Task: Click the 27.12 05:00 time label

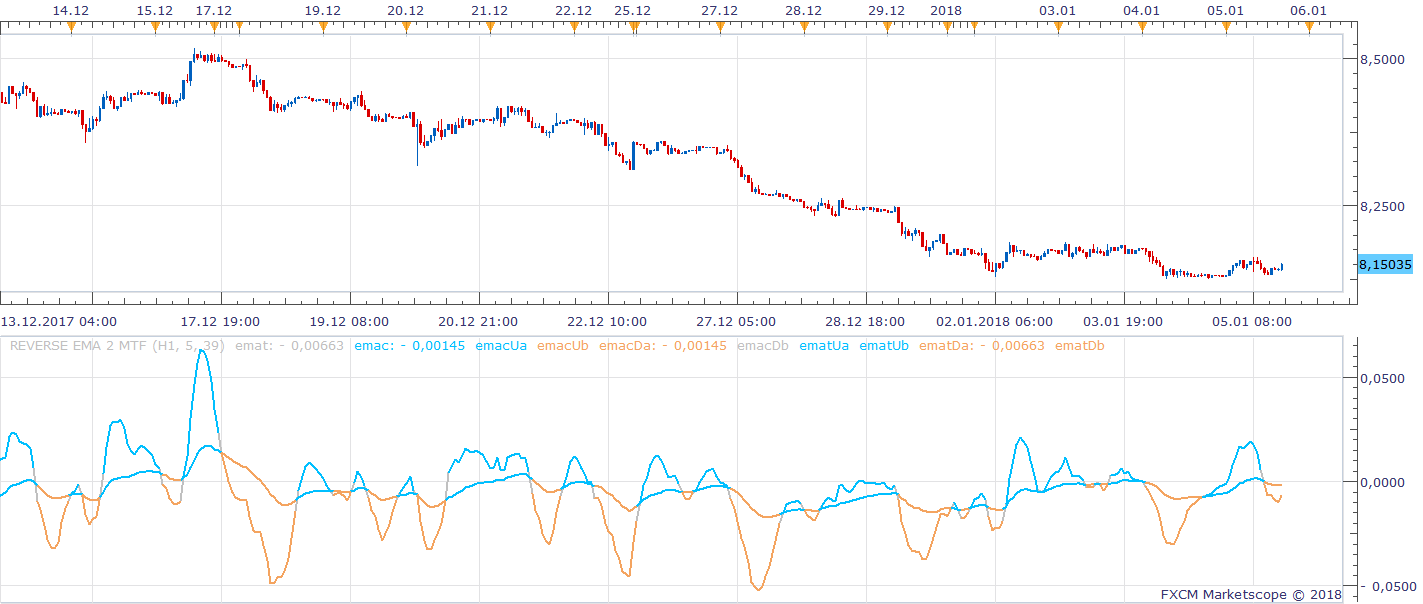Action: [736, 321]
